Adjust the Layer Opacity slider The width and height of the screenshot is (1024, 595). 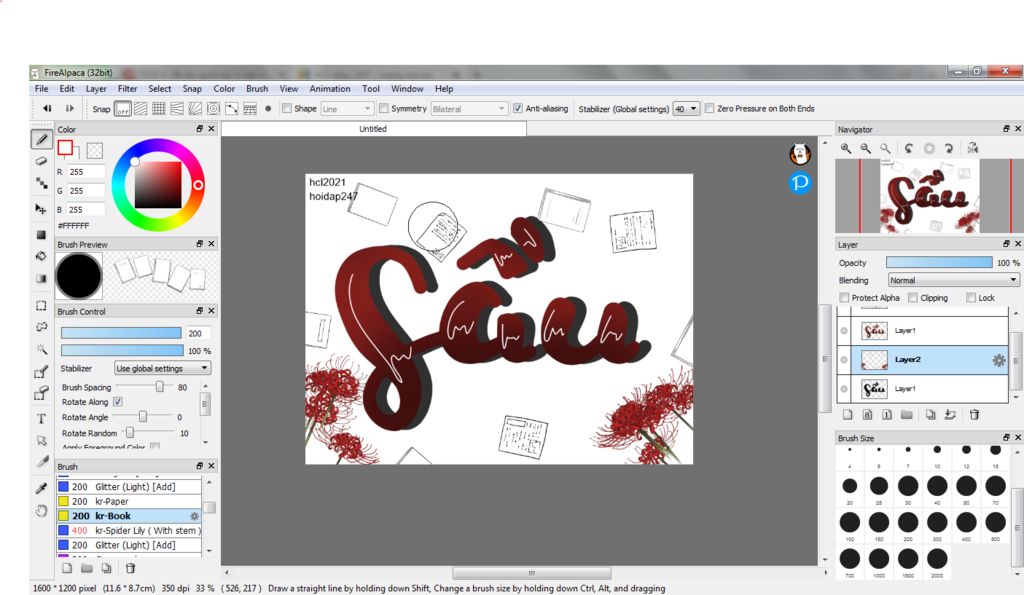(x=939, y=263)
